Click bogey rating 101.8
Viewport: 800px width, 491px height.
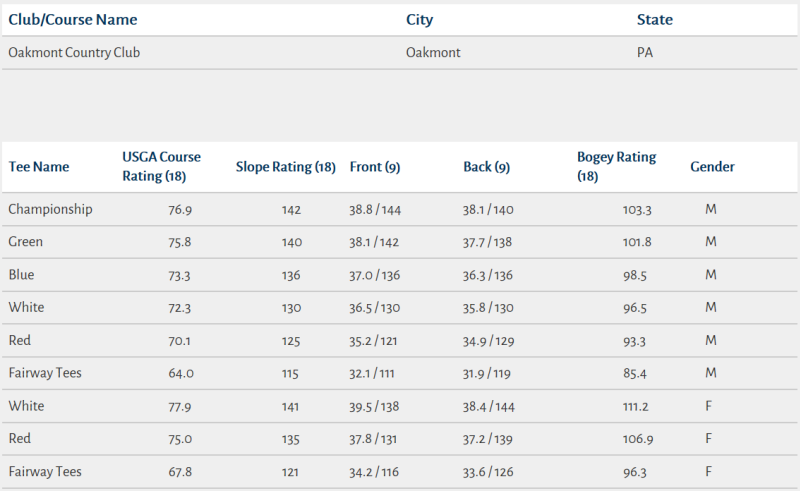pos(637,242)
